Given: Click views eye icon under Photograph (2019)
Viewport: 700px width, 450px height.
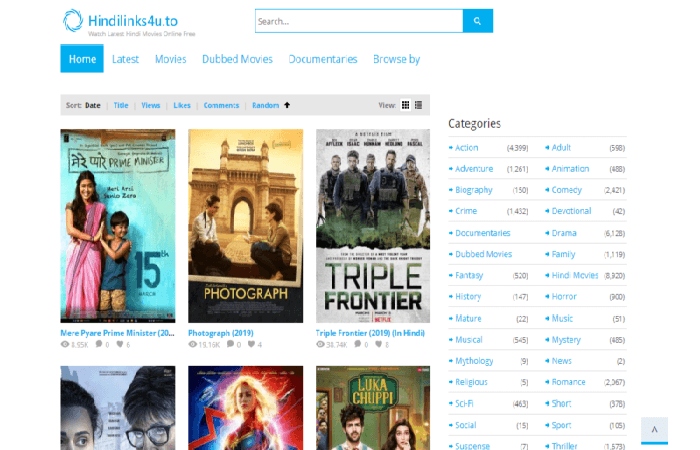Looking at the screenshot, I should [192, 344].
